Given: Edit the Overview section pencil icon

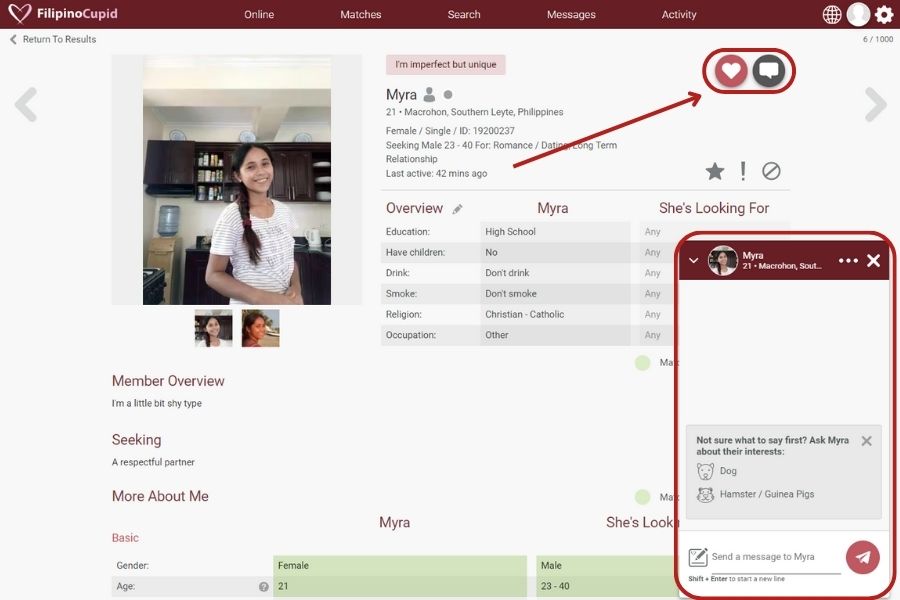Looking at the screenshot, I should [458, 209].
